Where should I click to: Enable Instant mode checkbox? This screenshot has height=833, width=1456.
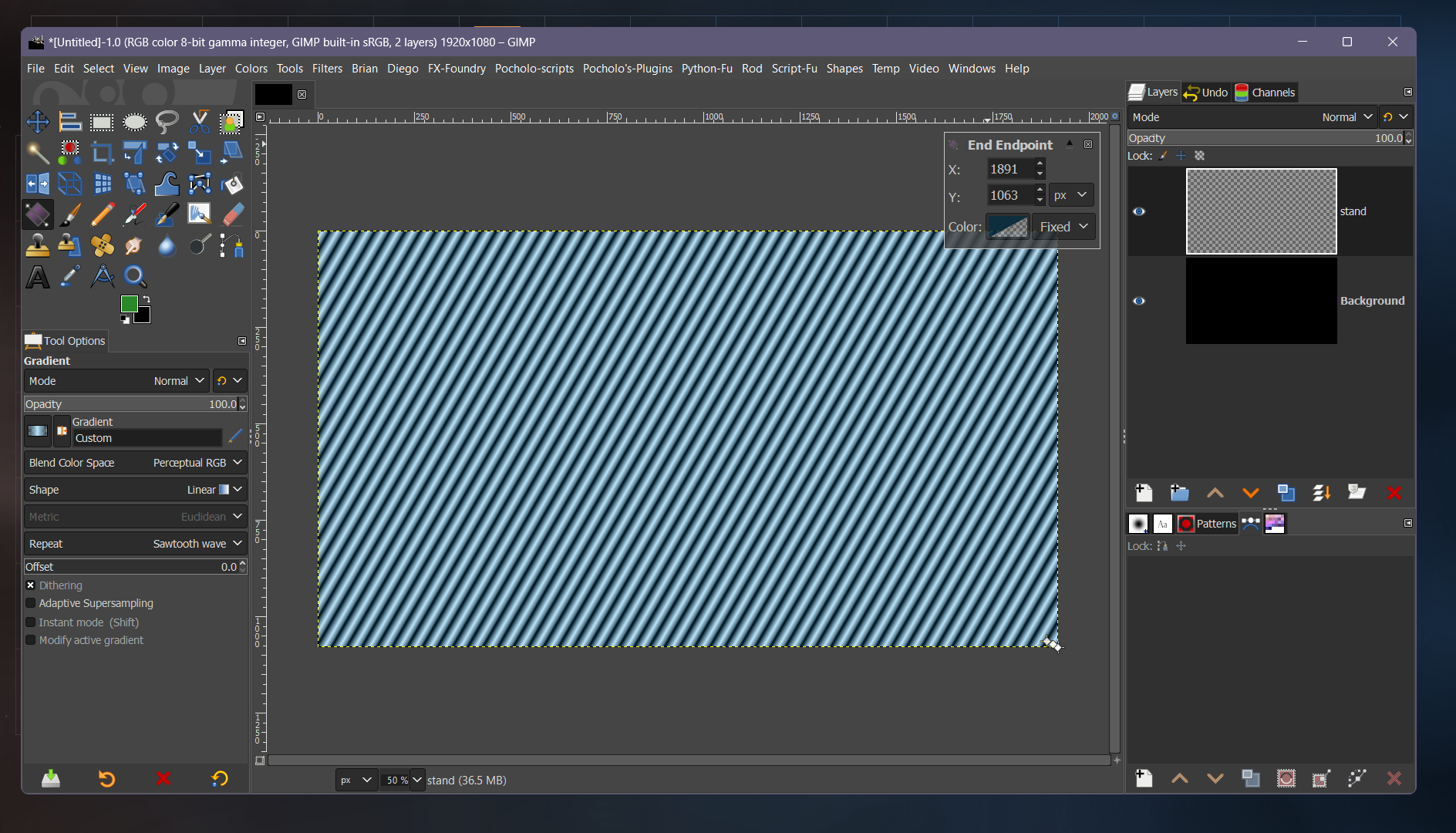pos(31,622)
